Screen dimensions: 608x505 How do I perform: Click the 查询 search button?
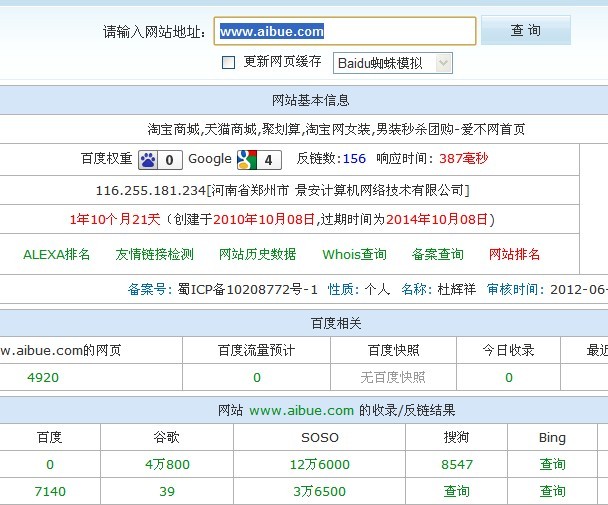525,31
